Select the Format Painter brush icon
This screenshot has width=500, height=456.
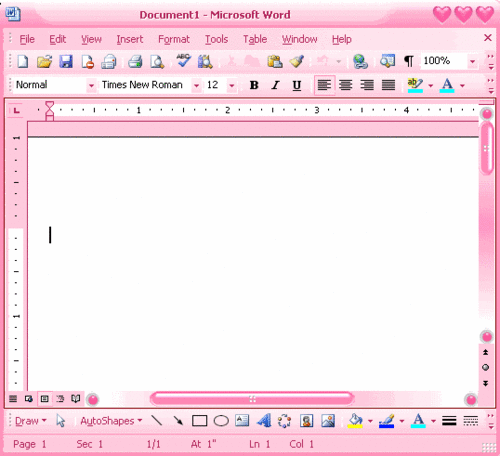296,61
